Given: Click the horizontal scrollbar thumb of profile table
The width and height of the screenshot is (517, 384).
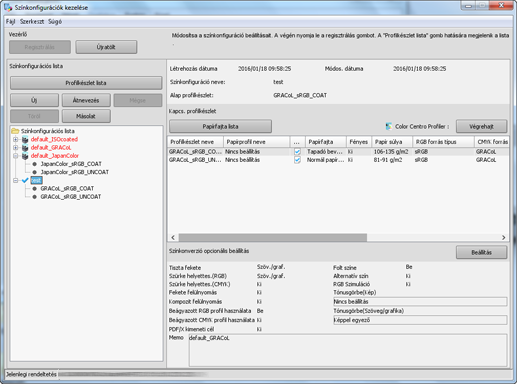Looking at the screenshot, I should tap(273, 237).
